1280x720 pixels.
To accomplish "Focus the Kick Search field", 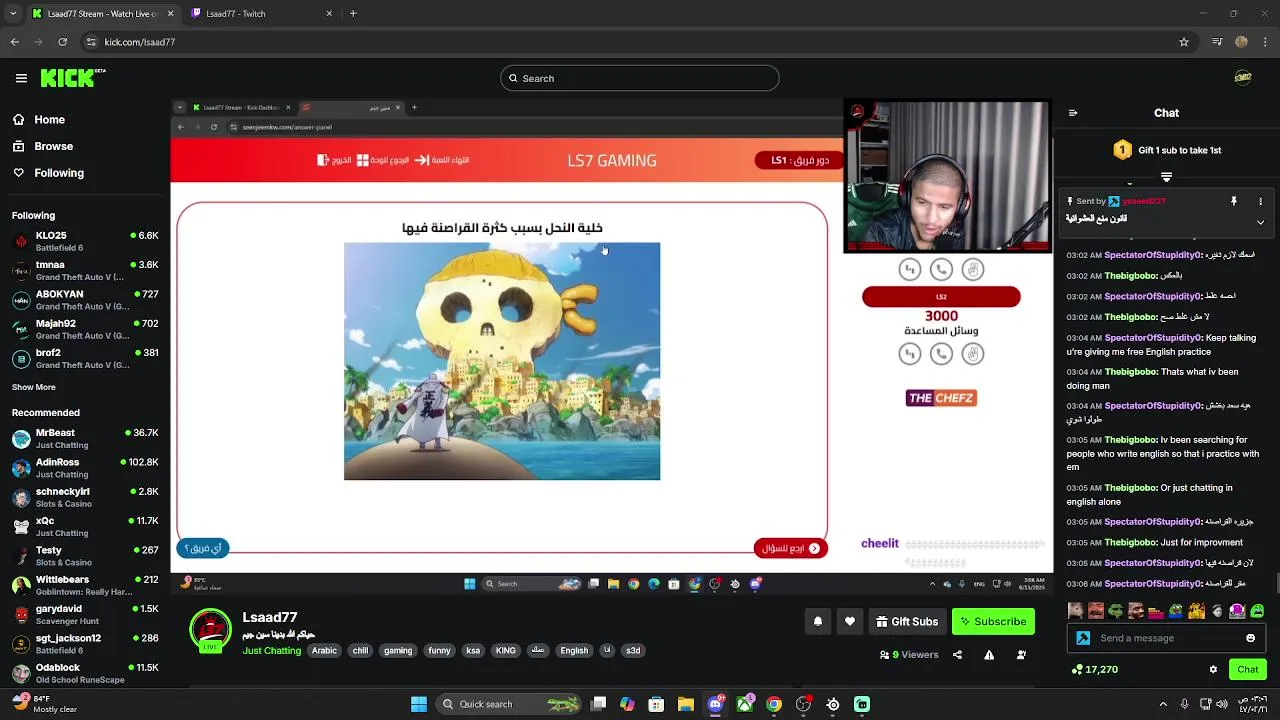I will (640, 78).
